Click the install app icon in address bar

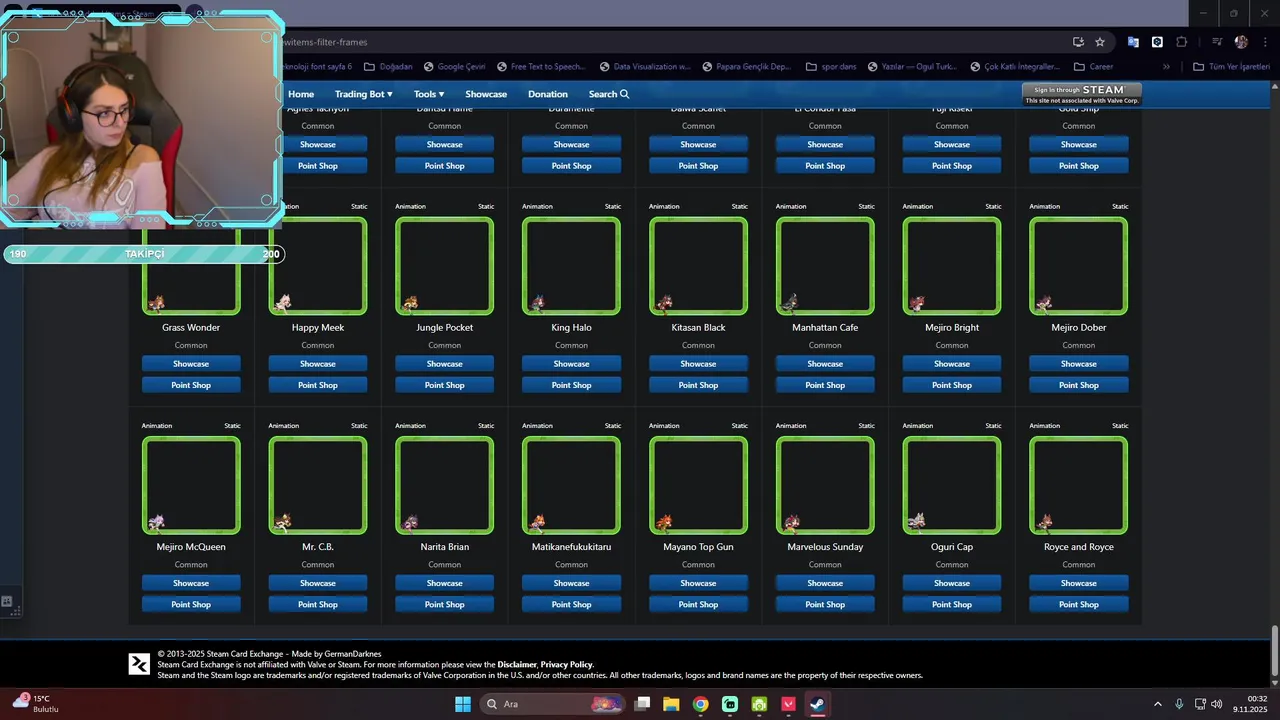tap(1078, 42)
